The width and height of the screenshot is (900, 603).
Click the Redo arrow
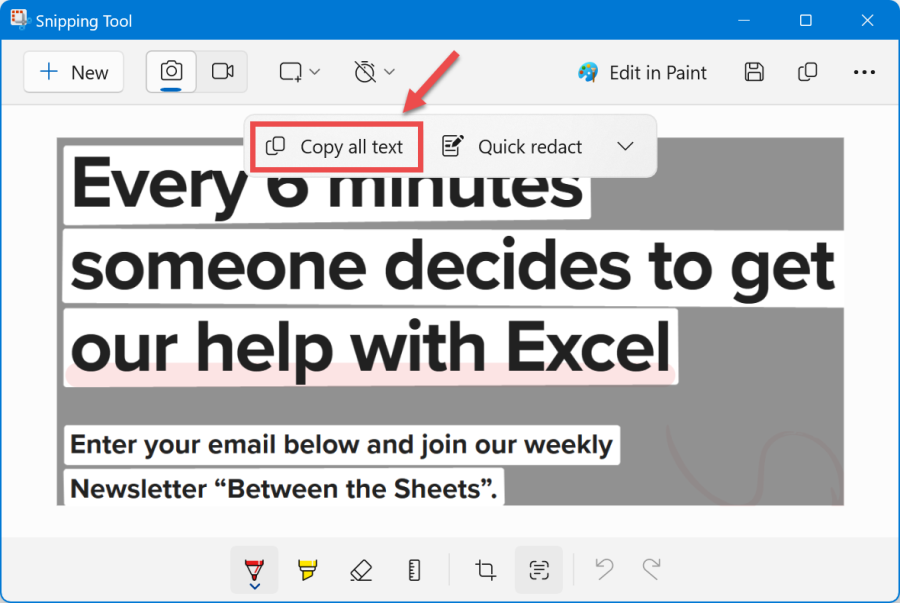click(652, 569)
